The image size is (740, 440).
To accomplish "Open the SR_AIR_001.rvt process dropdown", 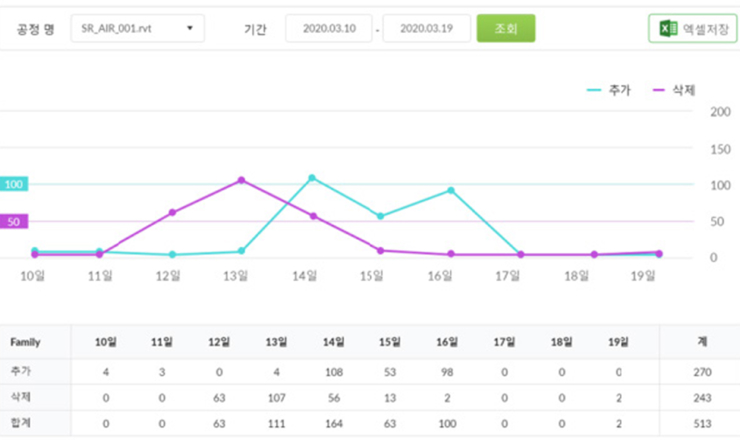I will click(137, 29).
